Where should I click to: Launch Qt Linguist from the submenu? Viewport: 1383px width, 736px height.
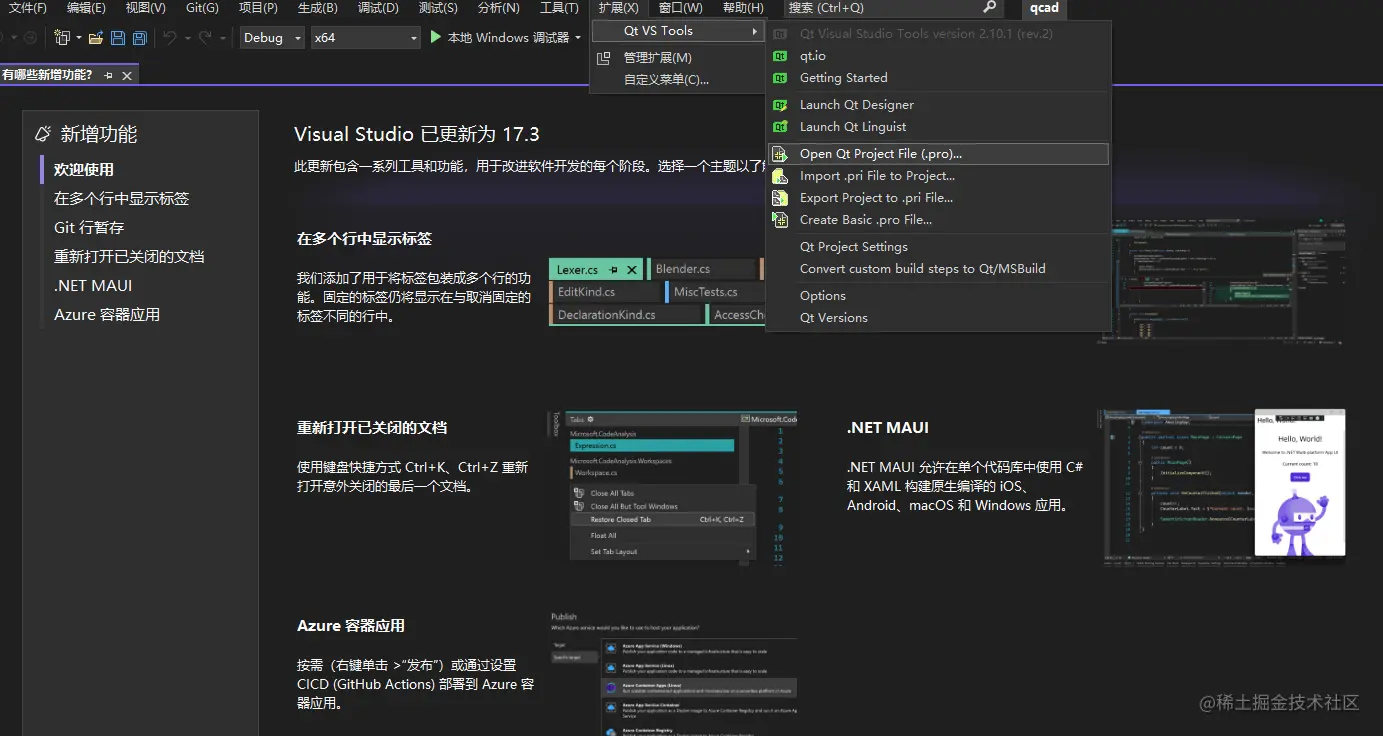(x=938, y=127)
